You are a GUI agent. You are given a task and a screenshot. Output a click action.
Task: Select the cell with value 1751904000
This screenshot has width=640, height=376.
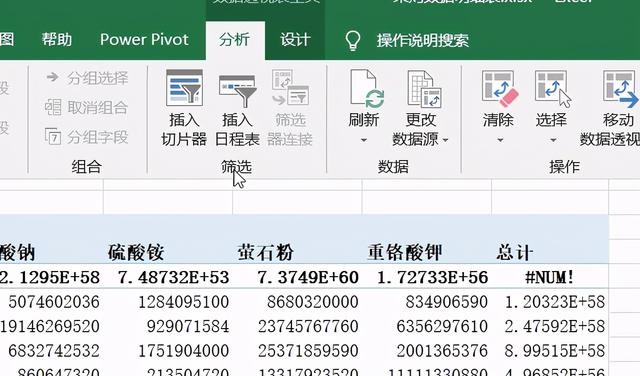coord(168,351)
